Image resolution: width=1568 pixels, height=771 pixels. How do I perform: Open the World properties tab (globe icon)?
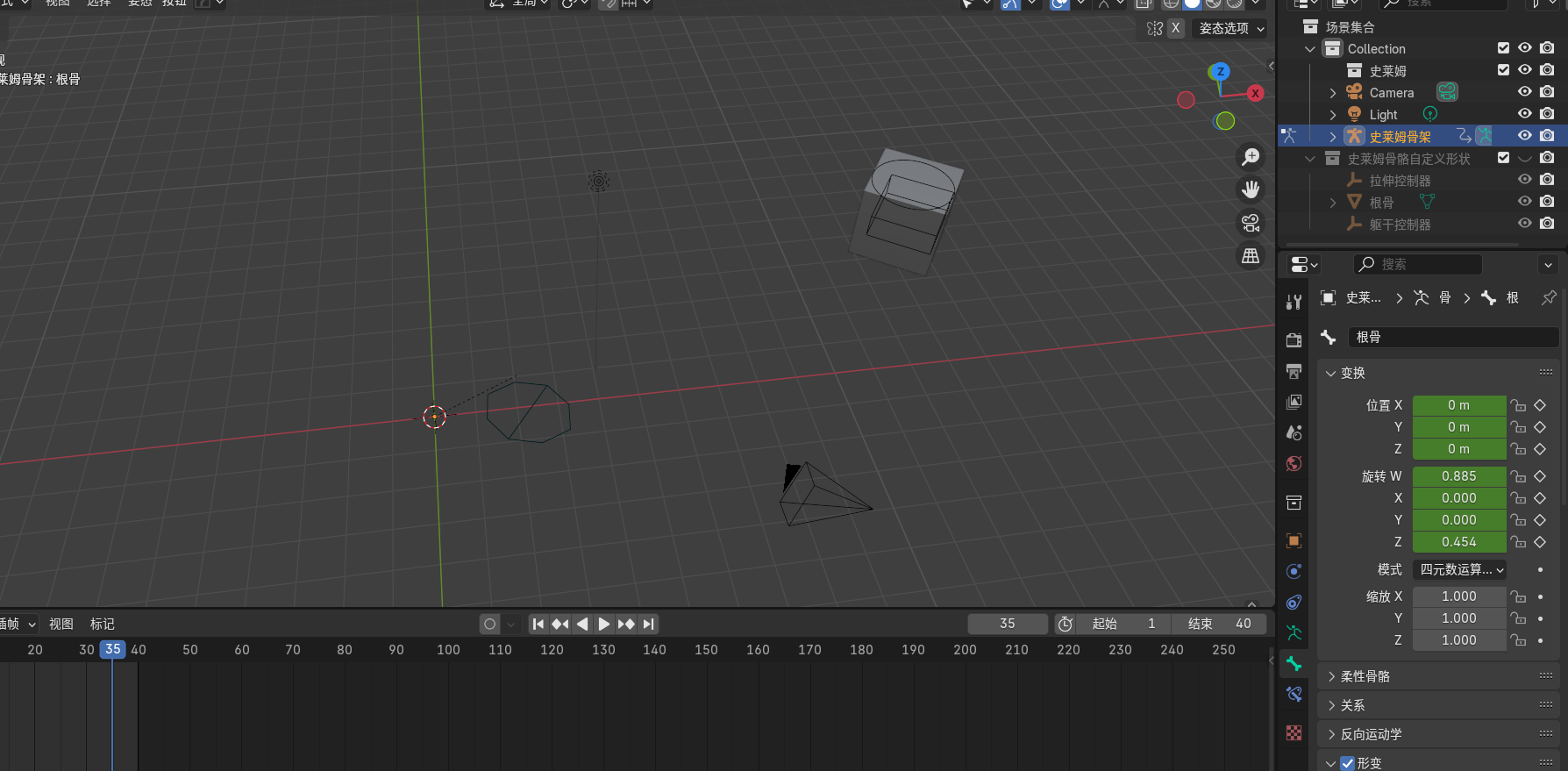(1294, 463)
